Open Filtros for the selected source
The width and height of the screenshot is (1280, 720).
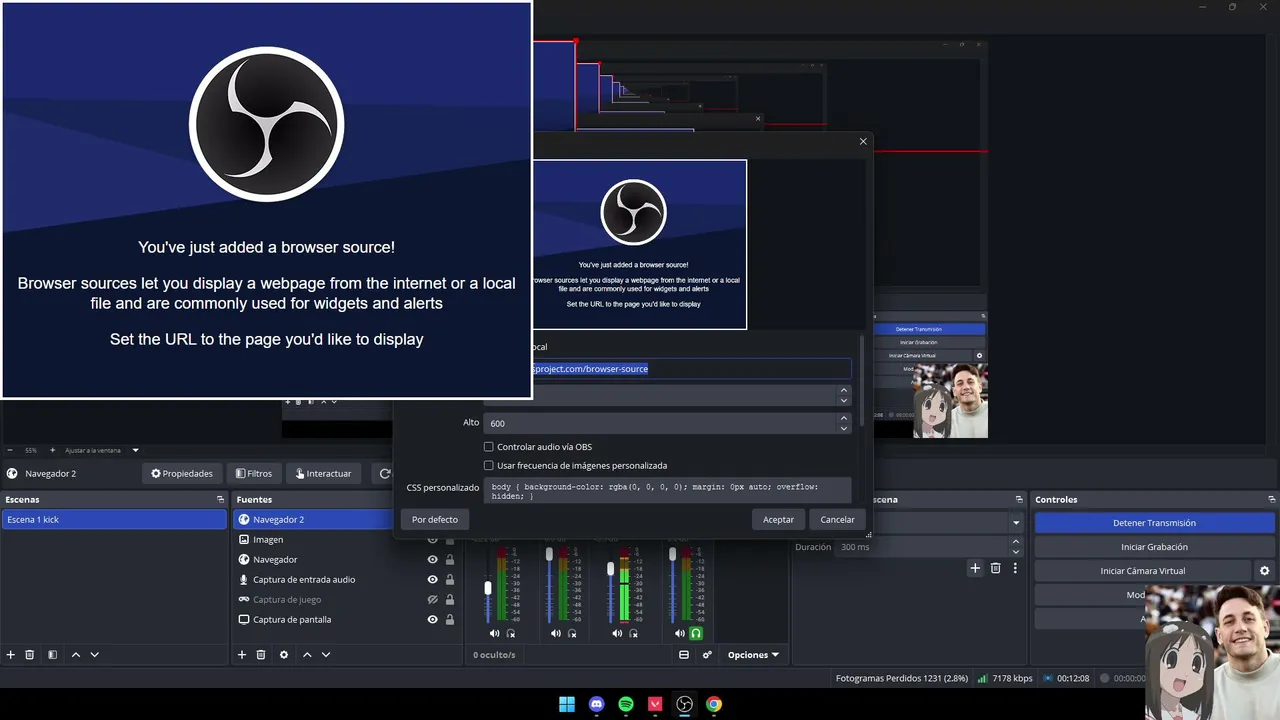tap(253, 473)
